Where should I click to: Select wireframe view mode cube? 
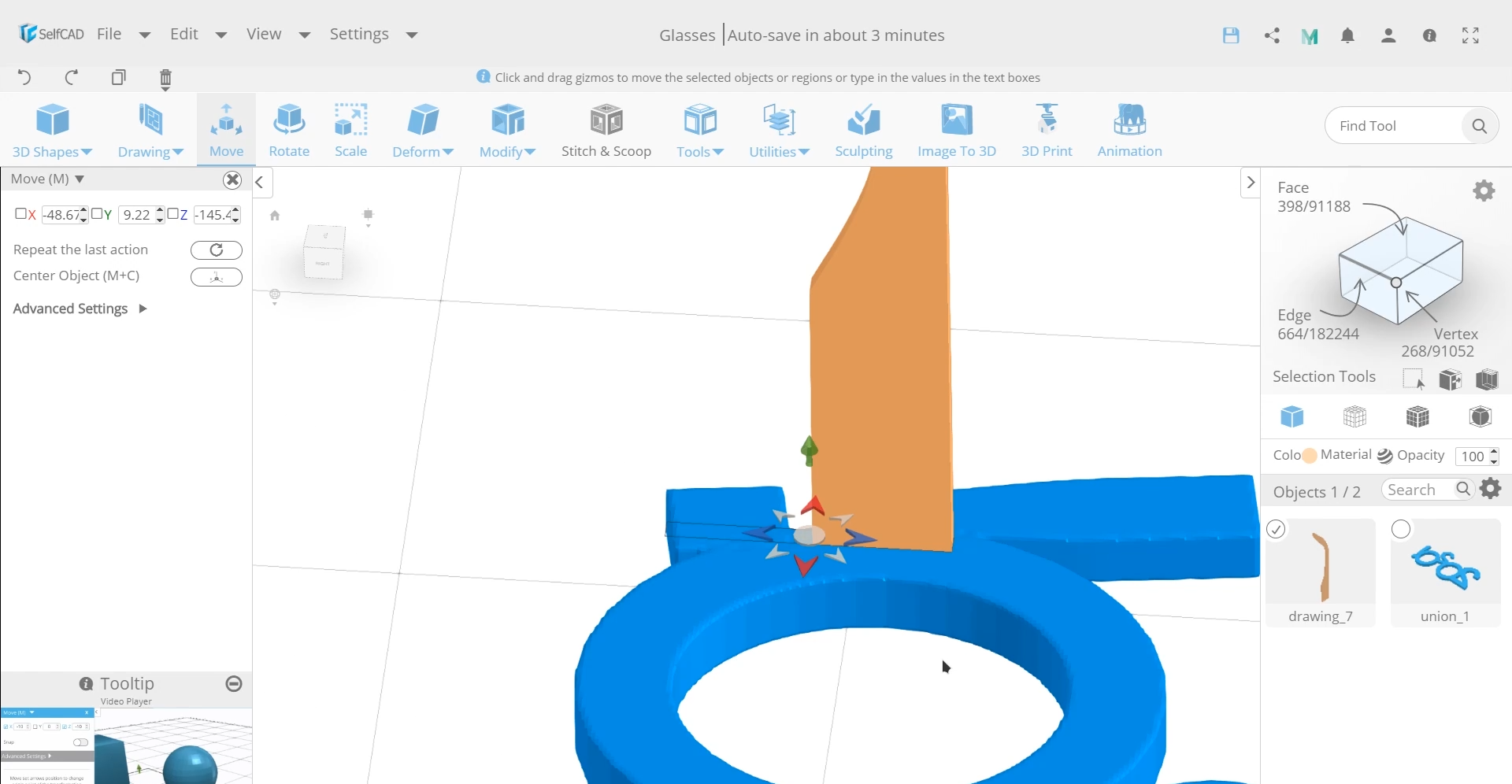click(x=1354, y=416)
